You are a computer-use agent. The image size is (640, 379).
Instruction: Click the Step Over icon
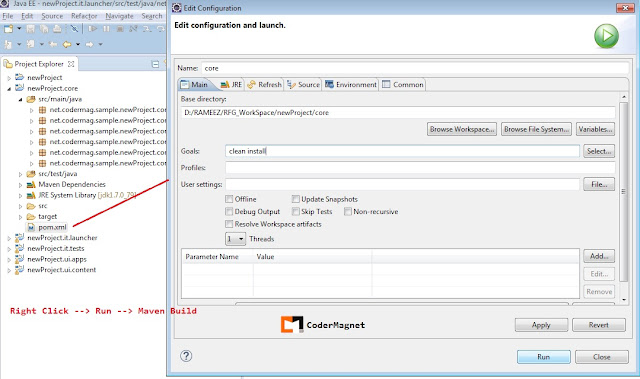(161, 29)
